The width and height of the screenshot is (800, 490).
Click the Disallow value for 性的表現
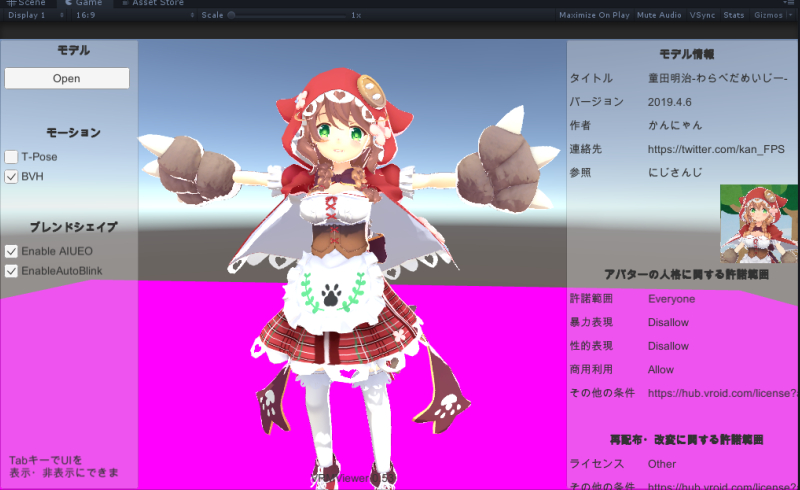point(668,346)
